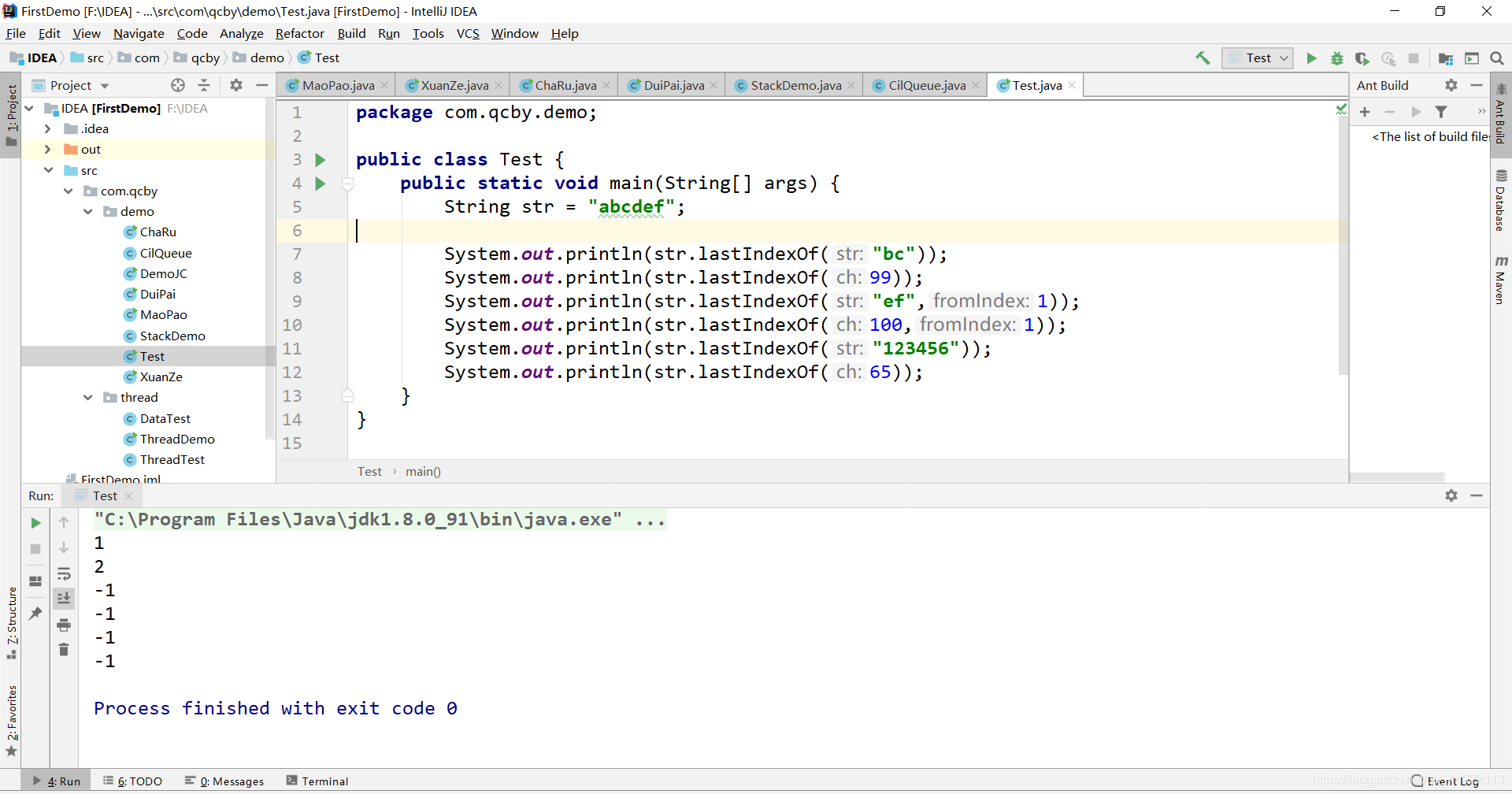Open Event Log in status bar
1512x794 pixels.
(x=1445, y=781)
